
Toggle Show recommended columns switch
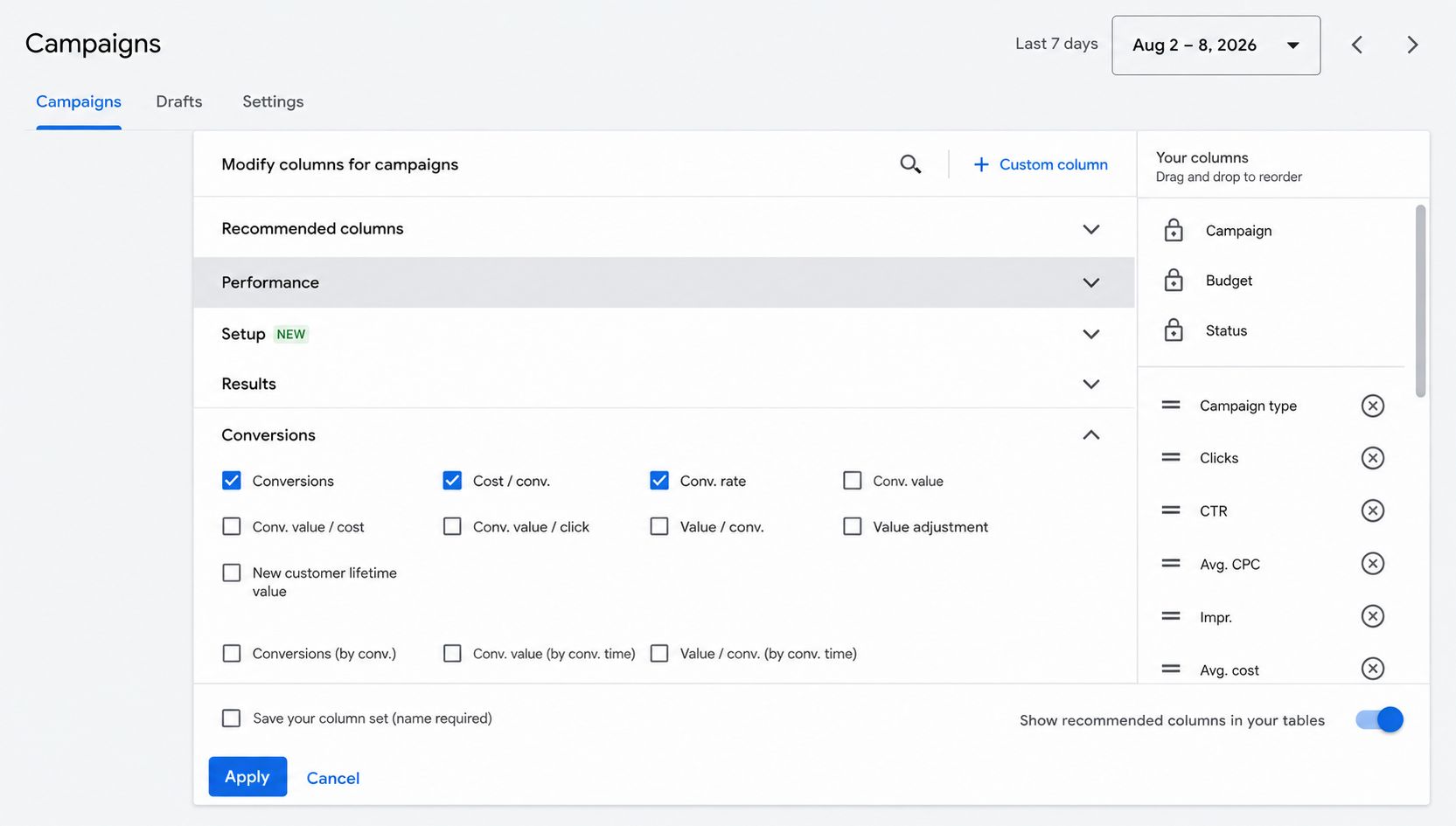click(x=1379, y=719)
